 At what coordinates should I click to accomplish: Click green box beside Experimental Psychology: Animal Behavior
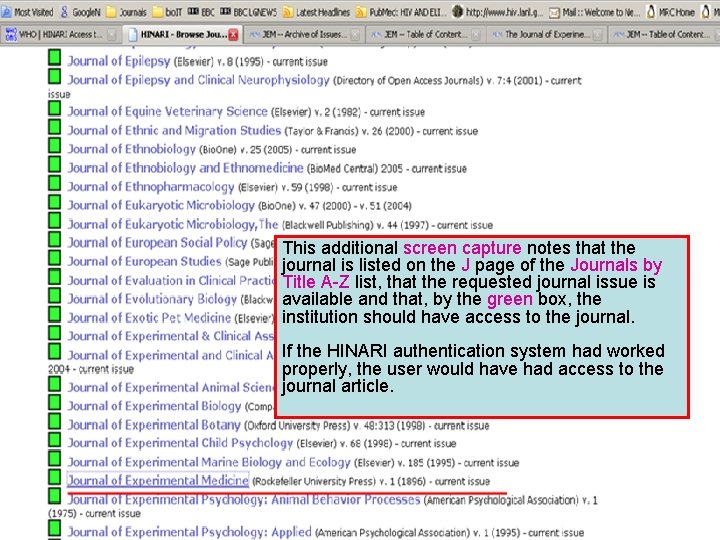point(55,495)
